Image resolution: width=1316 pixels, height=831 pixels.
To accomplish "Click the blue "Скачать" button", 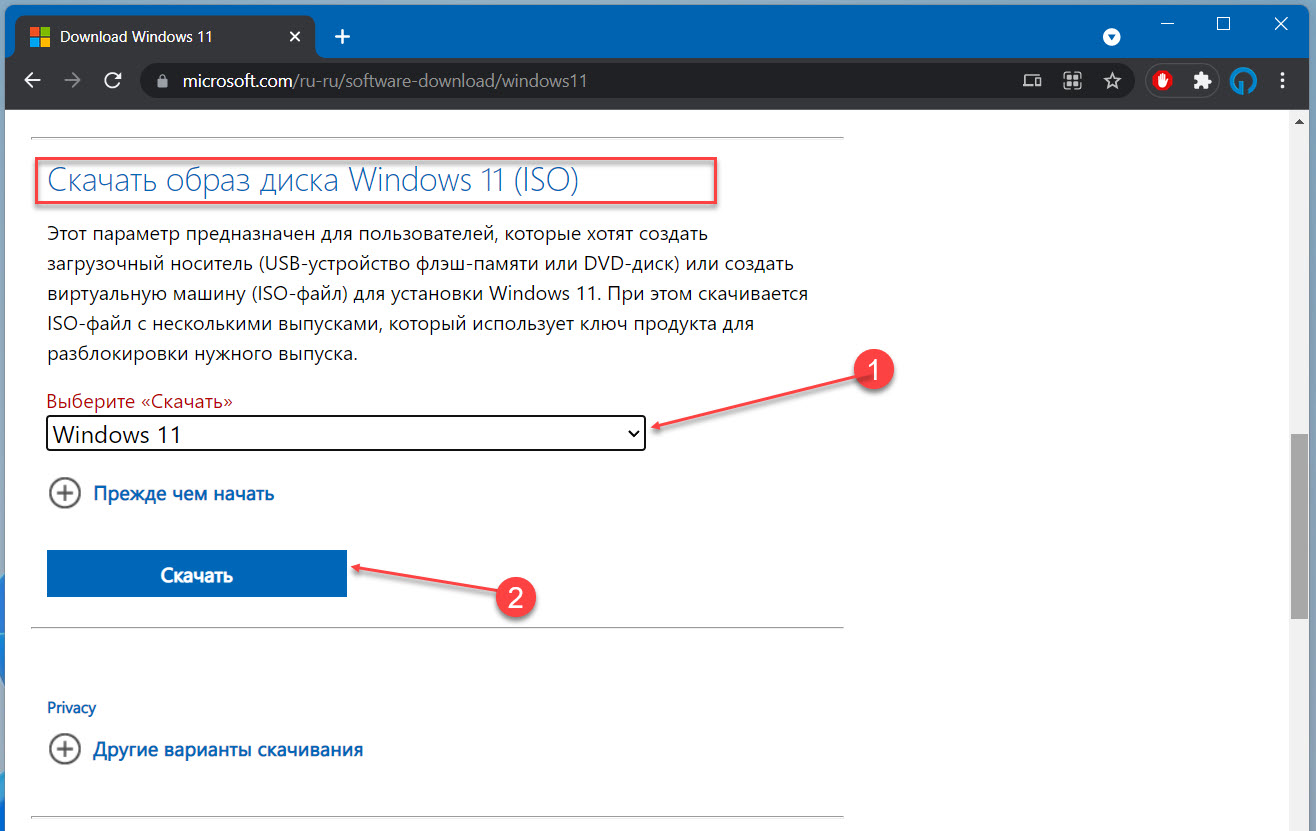I will tap(197, 574).
